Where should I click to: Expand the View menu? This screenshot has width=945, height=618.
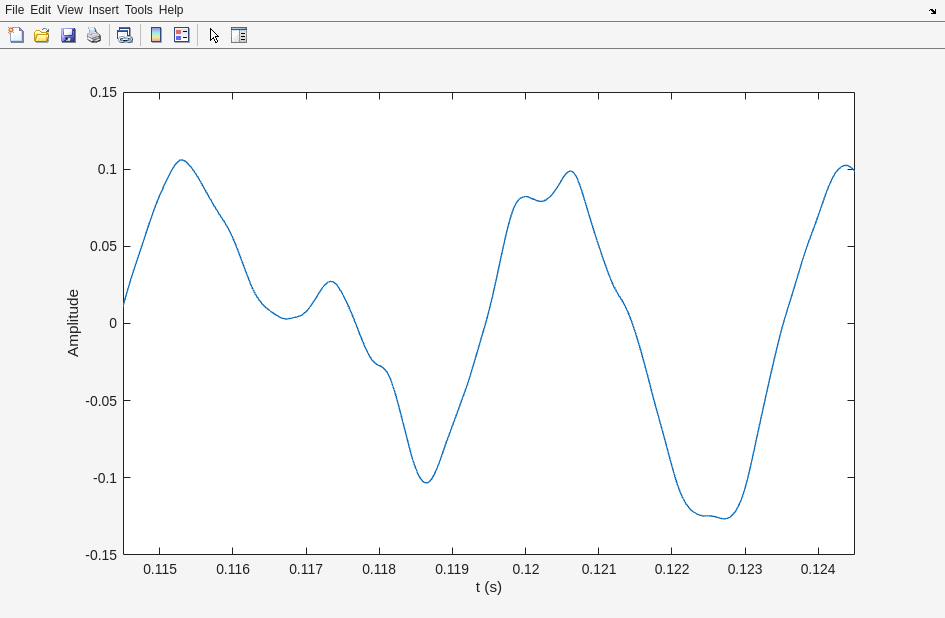tap(70, 10)
